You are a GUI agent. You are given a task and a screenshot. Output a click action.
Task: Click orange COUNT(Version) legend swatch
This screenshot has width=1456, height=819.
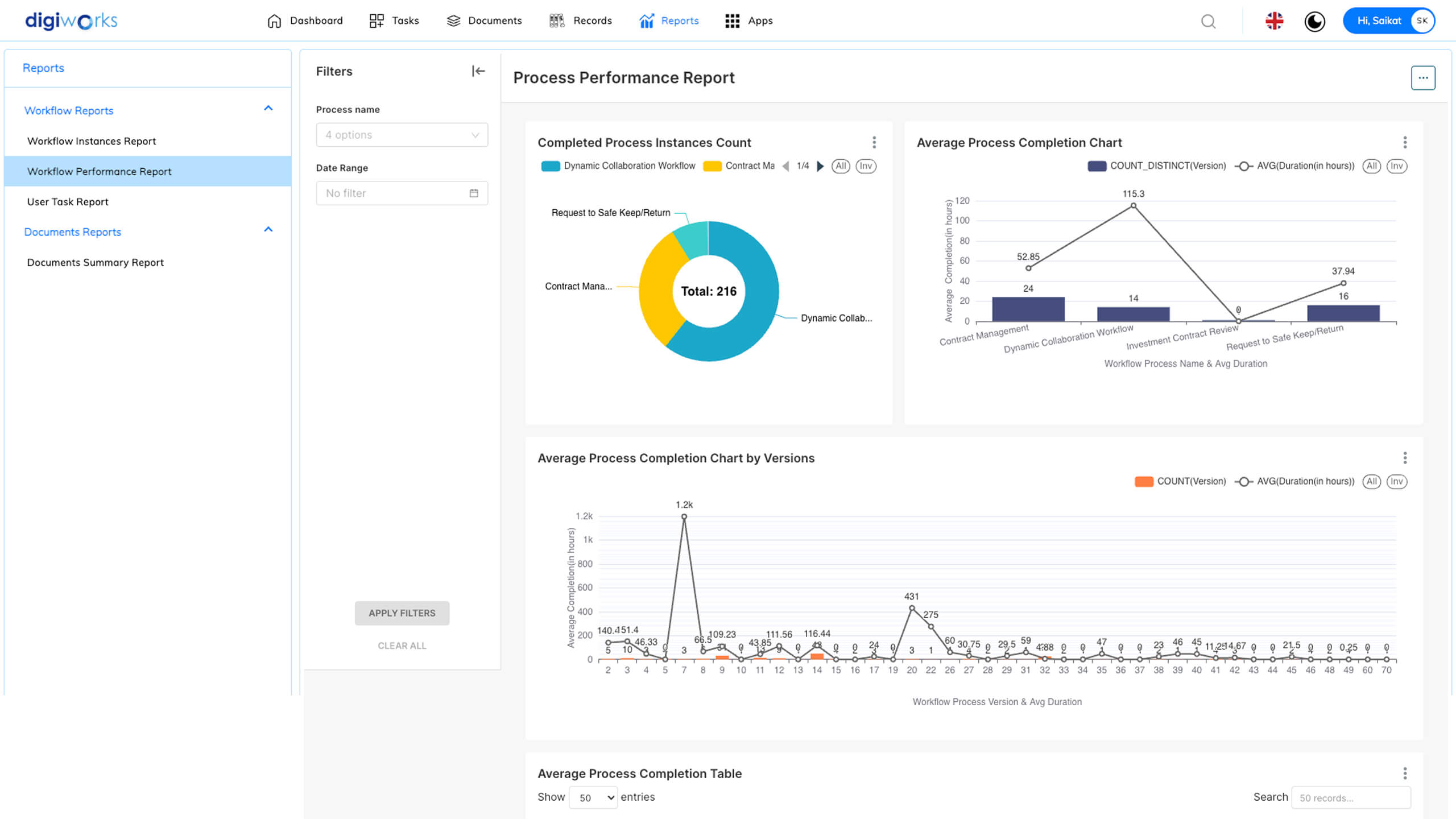(1144, 482)
